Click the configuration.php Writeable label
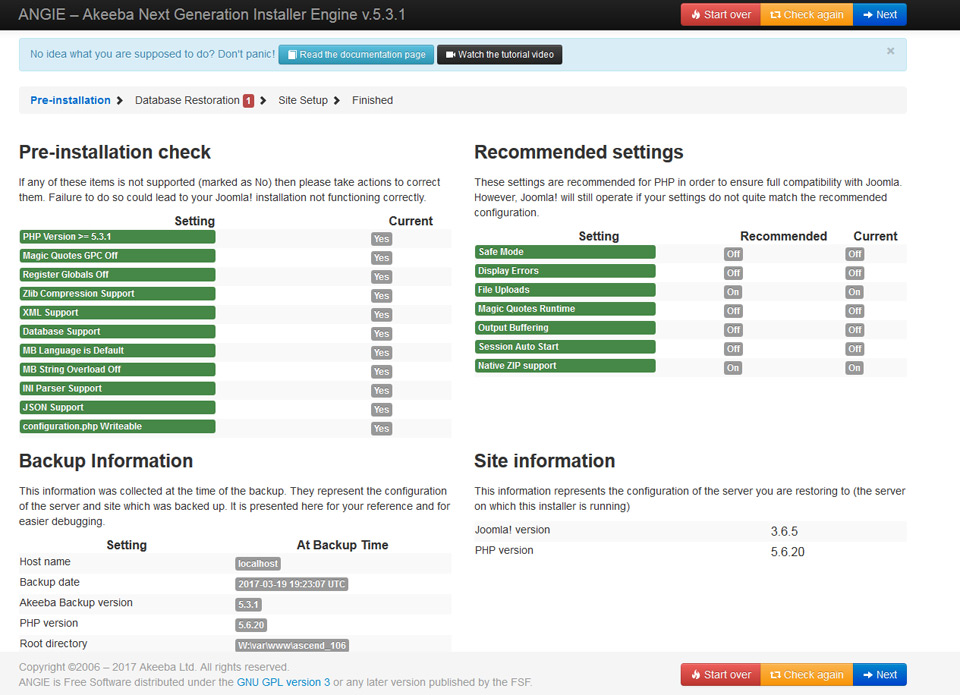This screenshot has width=960, height=695. coord(118,427)
